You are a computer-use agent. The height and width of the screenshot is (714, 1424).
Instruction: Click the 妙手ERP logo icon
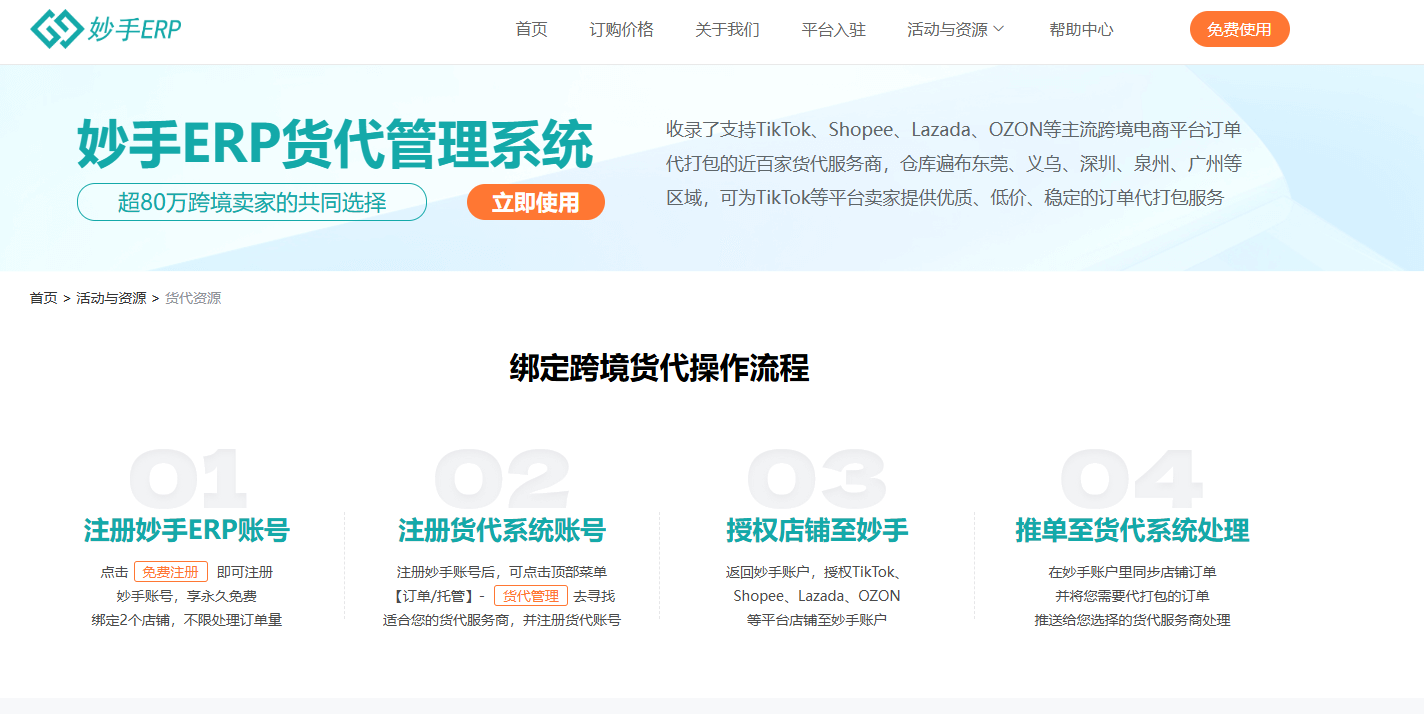click(56, 29)
